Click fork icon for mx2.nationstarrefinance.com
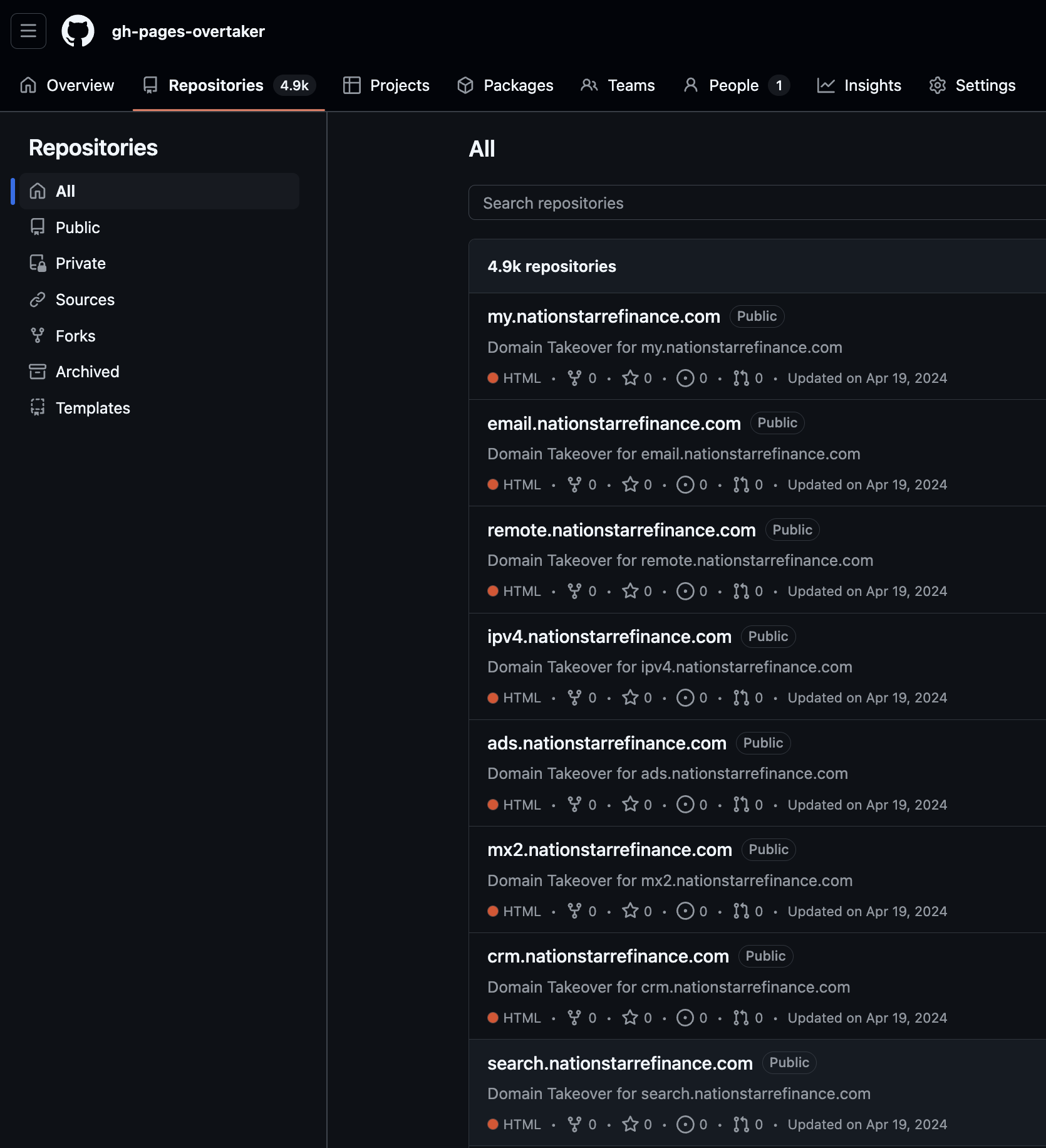Screen dimensions: 1046x1148 (x=574, y=911)
